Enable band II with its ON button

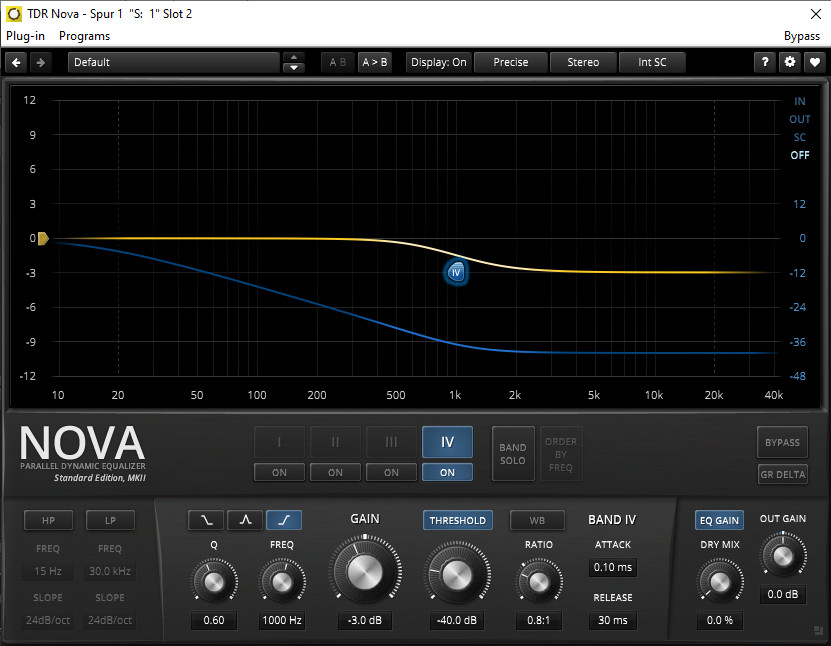(x=335, y=472)
